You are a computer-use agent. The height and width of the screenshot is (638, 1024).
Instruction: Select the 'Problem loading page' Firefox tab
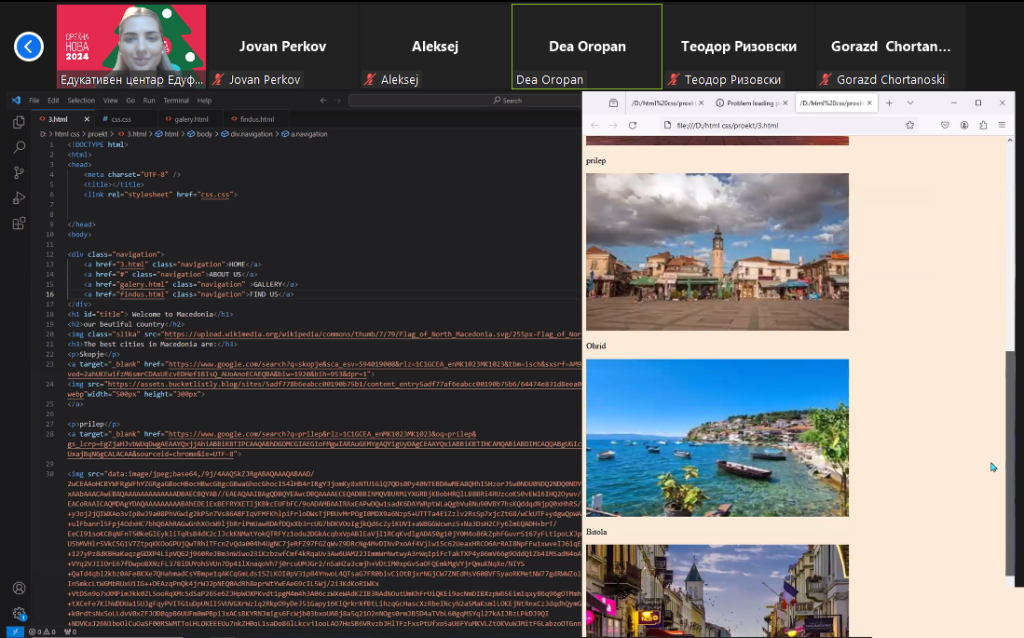tap(750, 103)
